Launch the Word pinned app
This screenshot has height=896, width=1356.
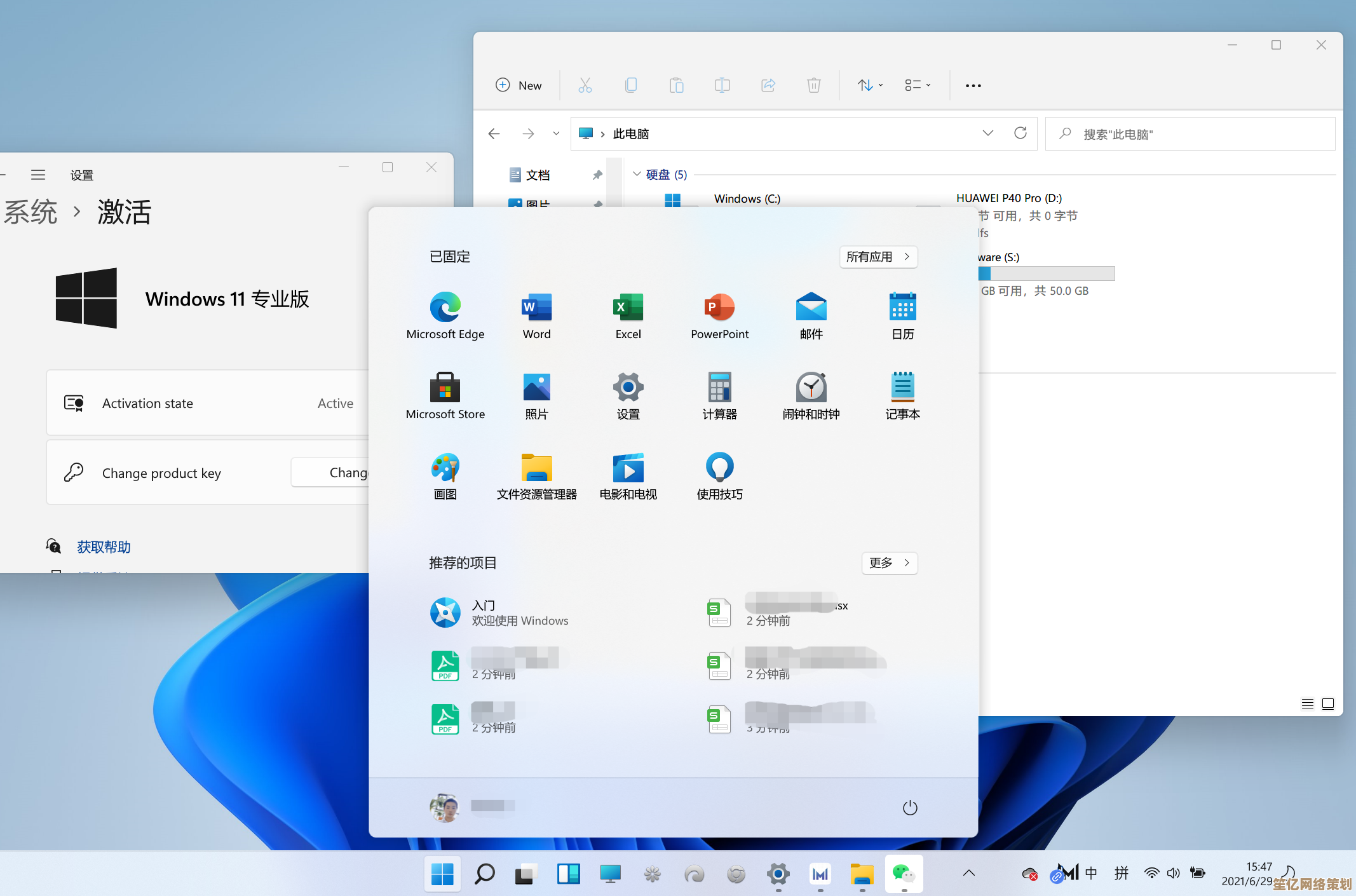click(536, 315)
